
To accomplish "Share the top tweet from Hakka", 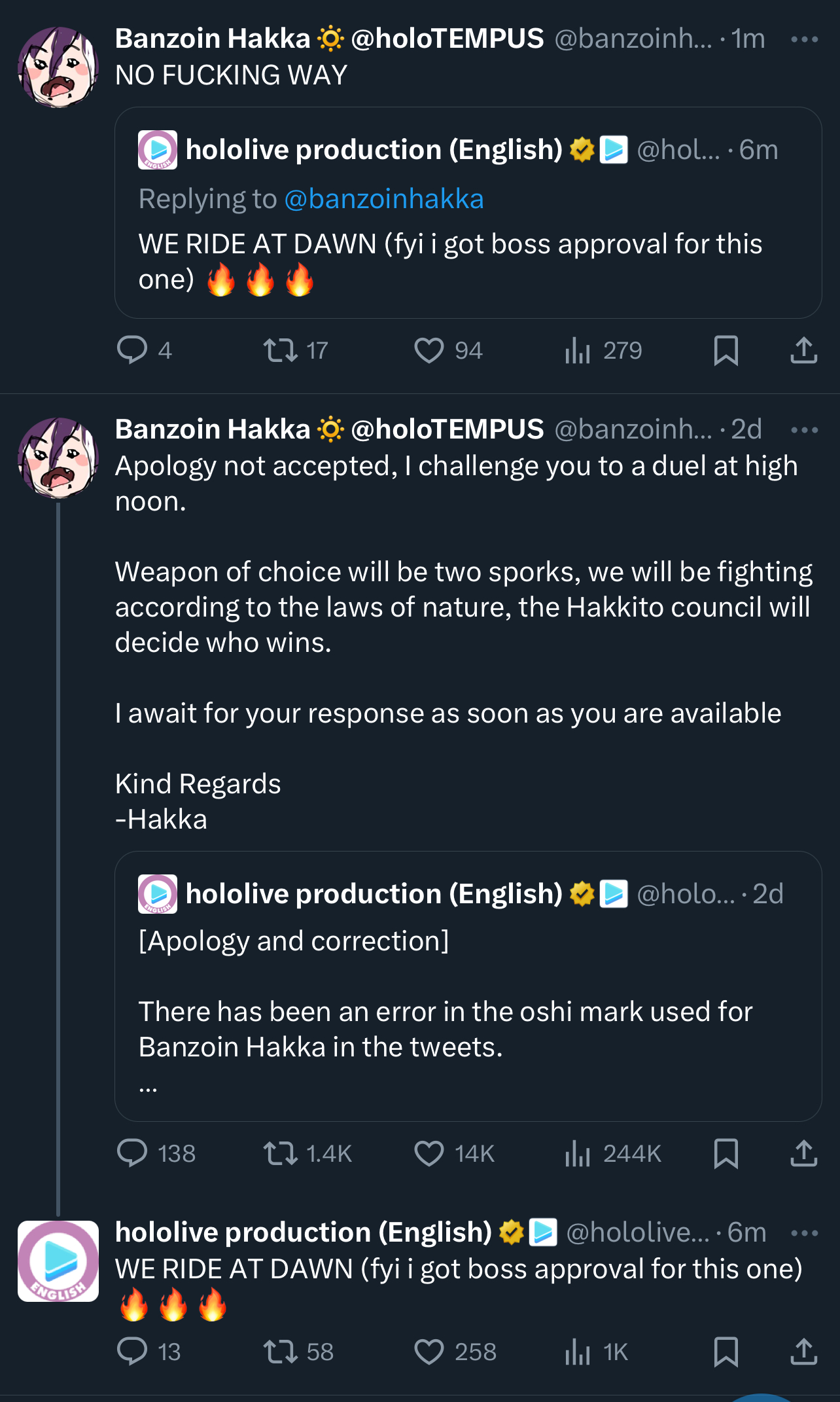I will [x=803, y=350].
